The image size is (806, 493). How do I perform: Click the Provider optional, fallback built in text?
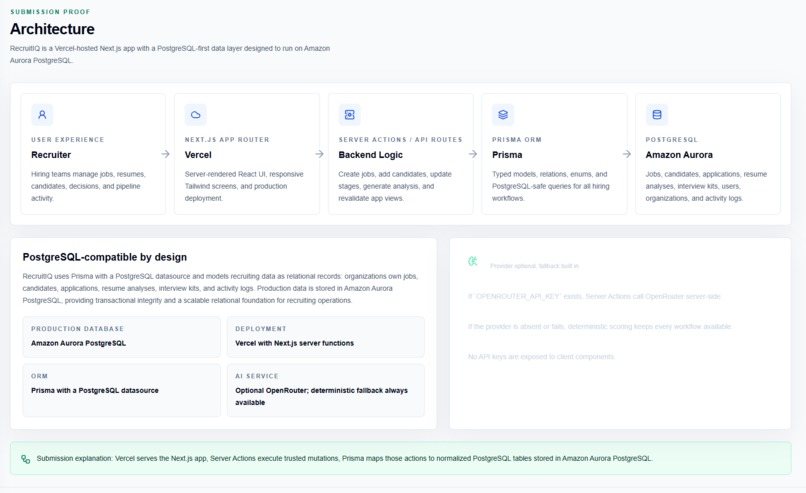click(x=534, y=266)
